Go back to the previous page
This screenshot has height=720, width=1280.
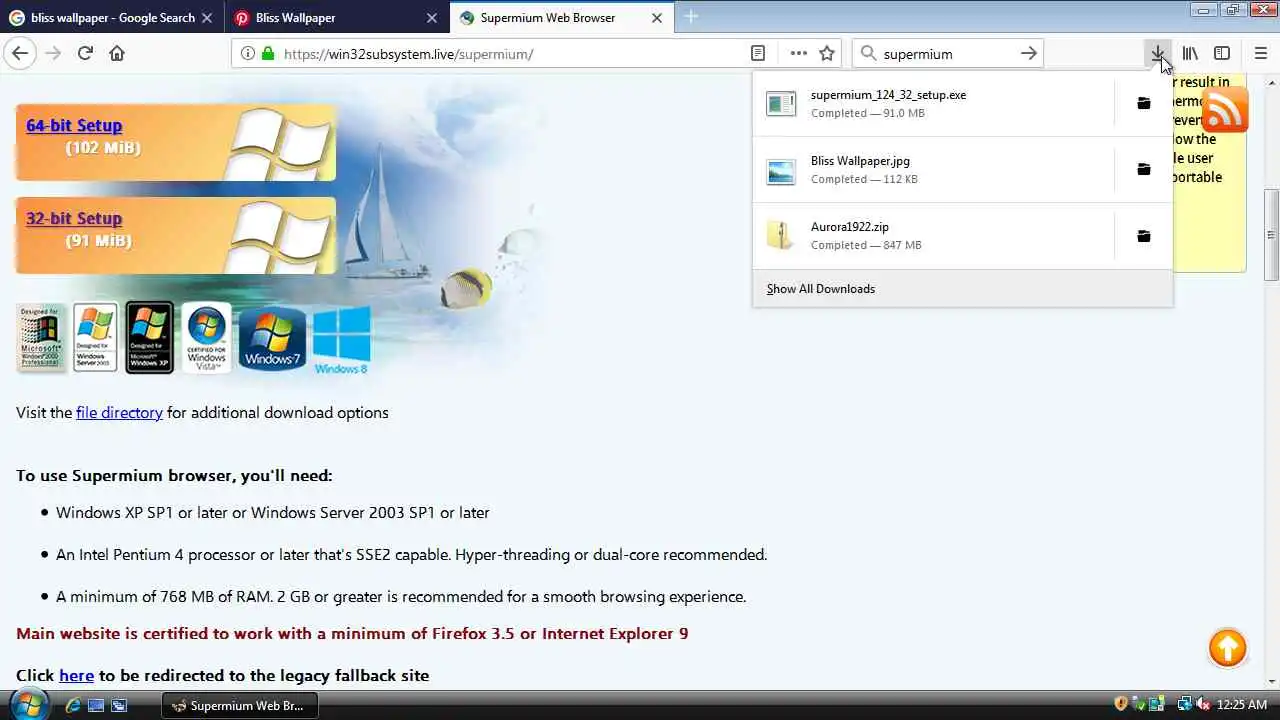click(20, 53)
